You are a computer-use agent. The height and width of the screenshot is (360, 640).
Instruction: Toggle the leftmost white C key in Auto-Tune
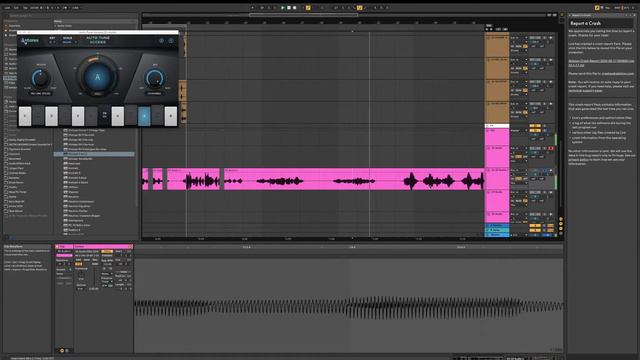[x=25, y=116]
